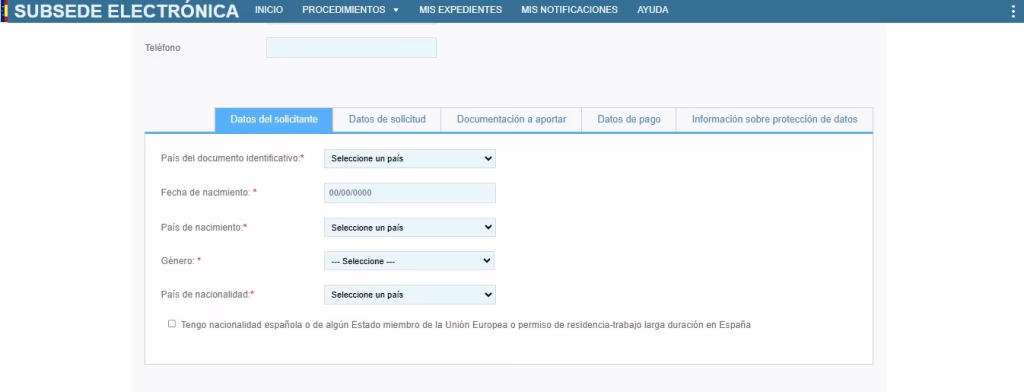Screen dimensions: 1024x392
Task: Open the Género dropdown
Action: pos(409,261)
